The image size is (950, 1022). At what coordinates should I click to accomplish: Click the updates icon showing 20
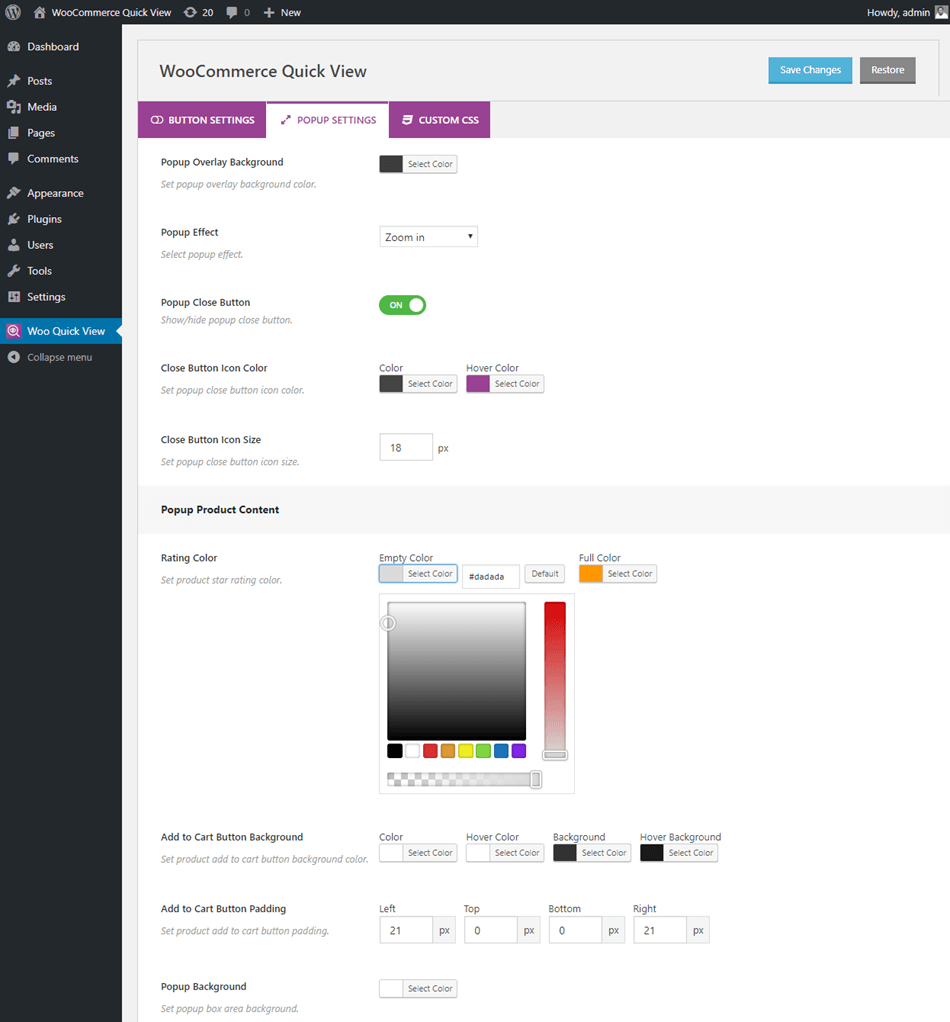[190, 12]
